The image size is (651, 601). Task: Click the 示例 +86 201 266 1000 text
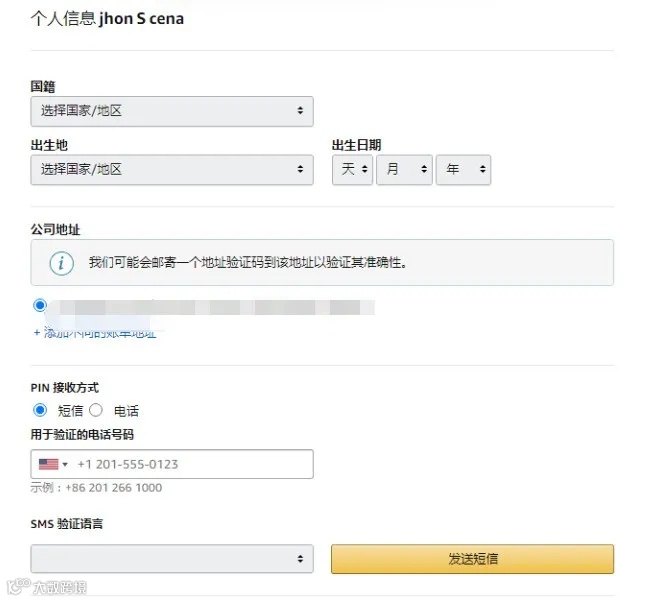coord(96,488)
